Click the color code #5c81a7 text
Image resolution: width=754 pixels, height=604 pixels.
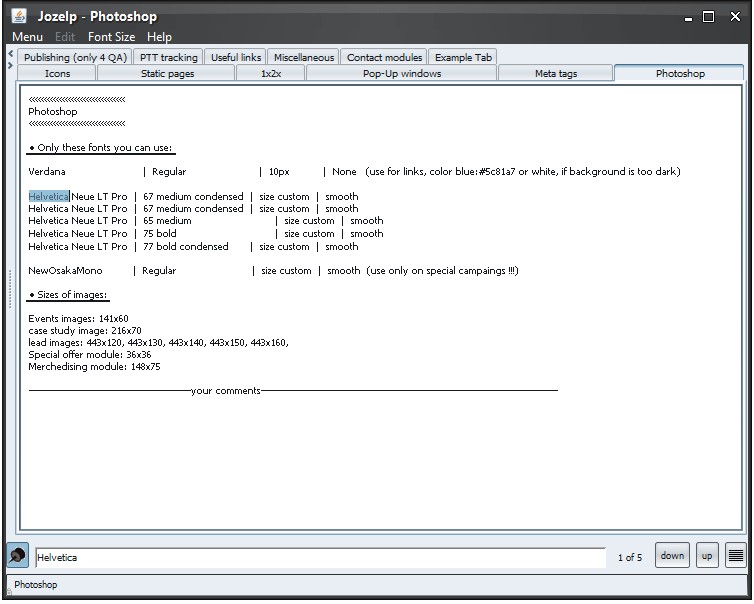[x=497, y=172]
